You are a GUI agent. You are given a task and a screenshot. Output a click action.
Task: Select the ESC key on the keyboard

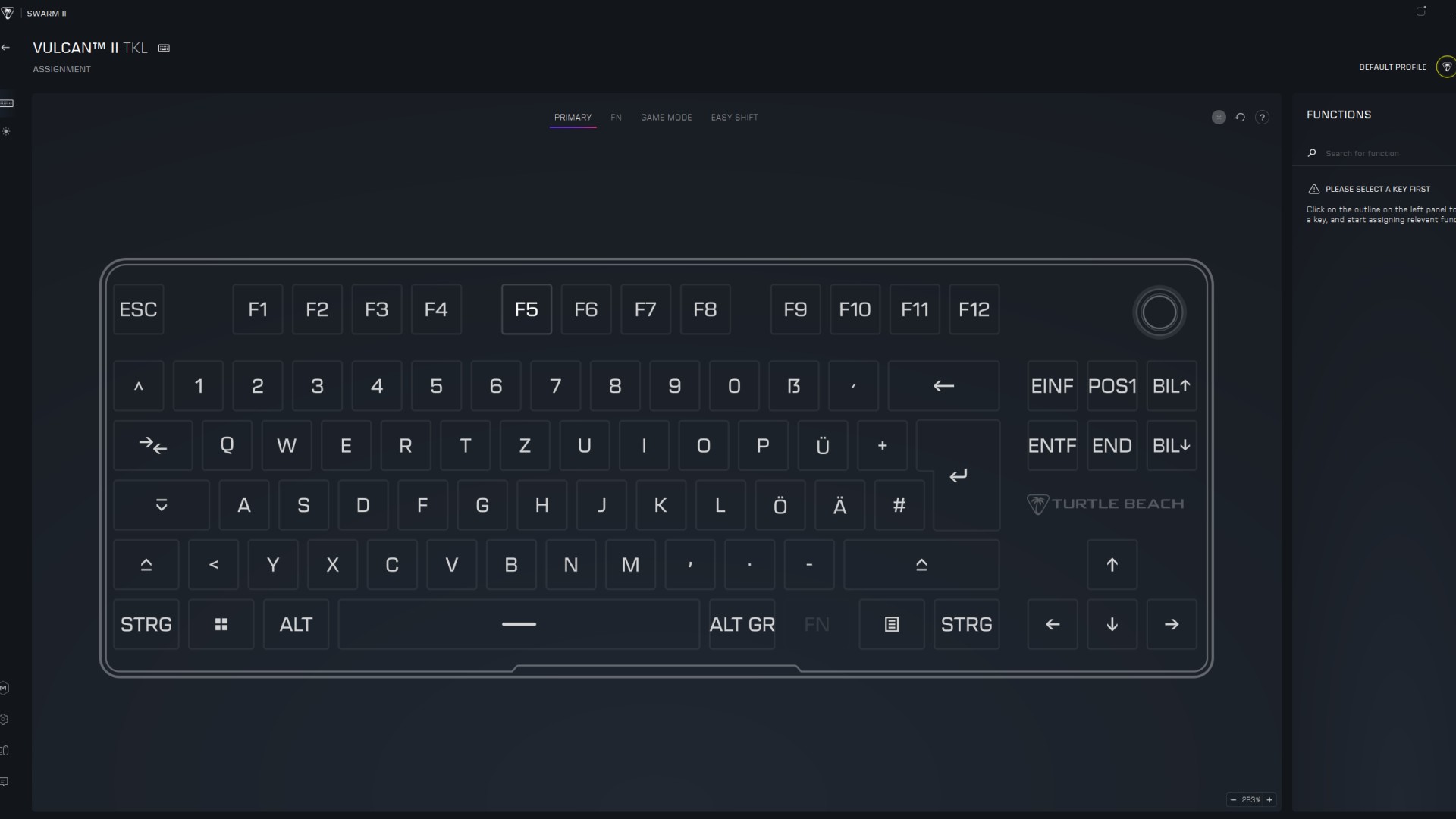(x=138, y=309)
